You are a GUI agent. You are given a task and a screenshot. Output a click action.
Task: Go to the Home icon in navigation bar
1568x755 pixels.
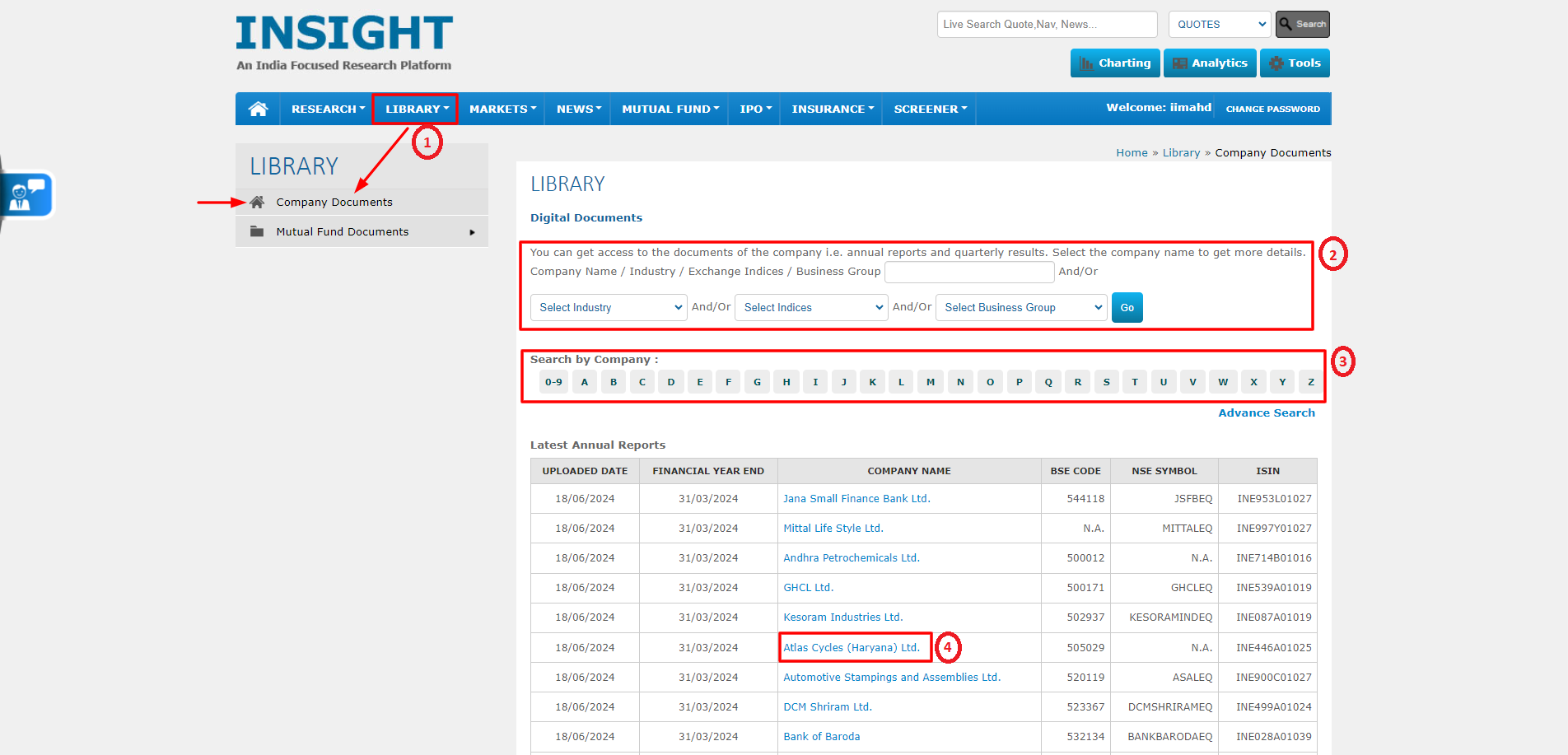258,109
